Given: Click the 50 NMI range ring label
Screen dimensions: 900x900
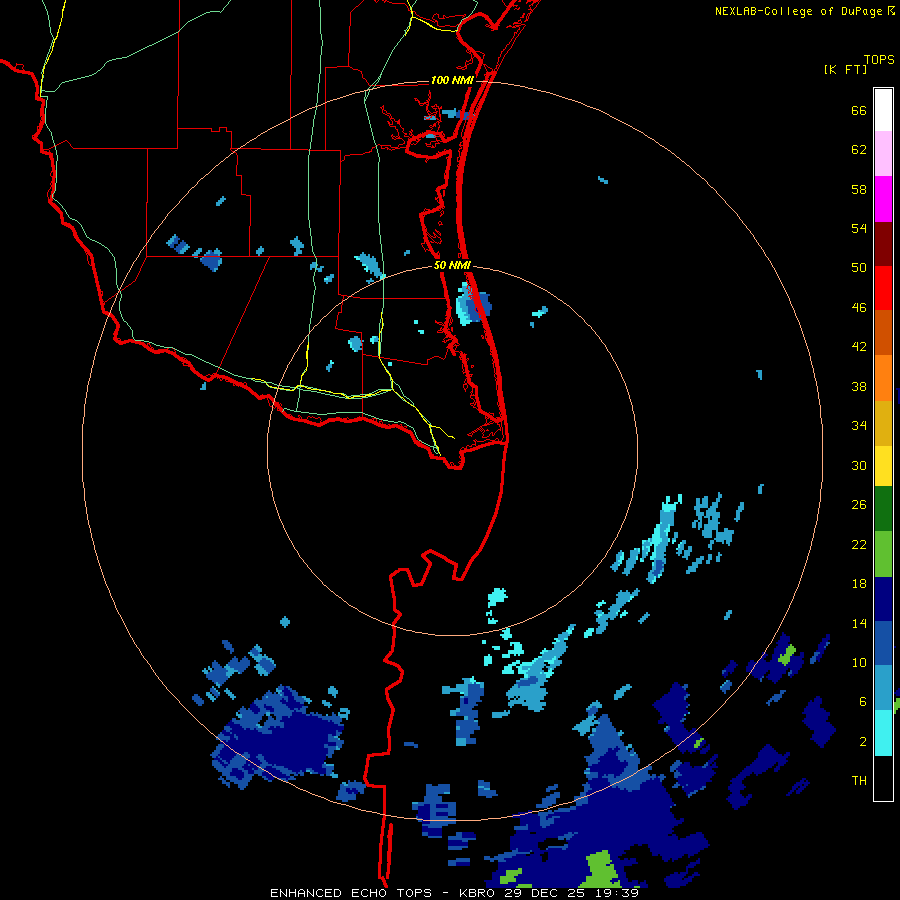Looking at the screenshot, I should click(452, 265).
